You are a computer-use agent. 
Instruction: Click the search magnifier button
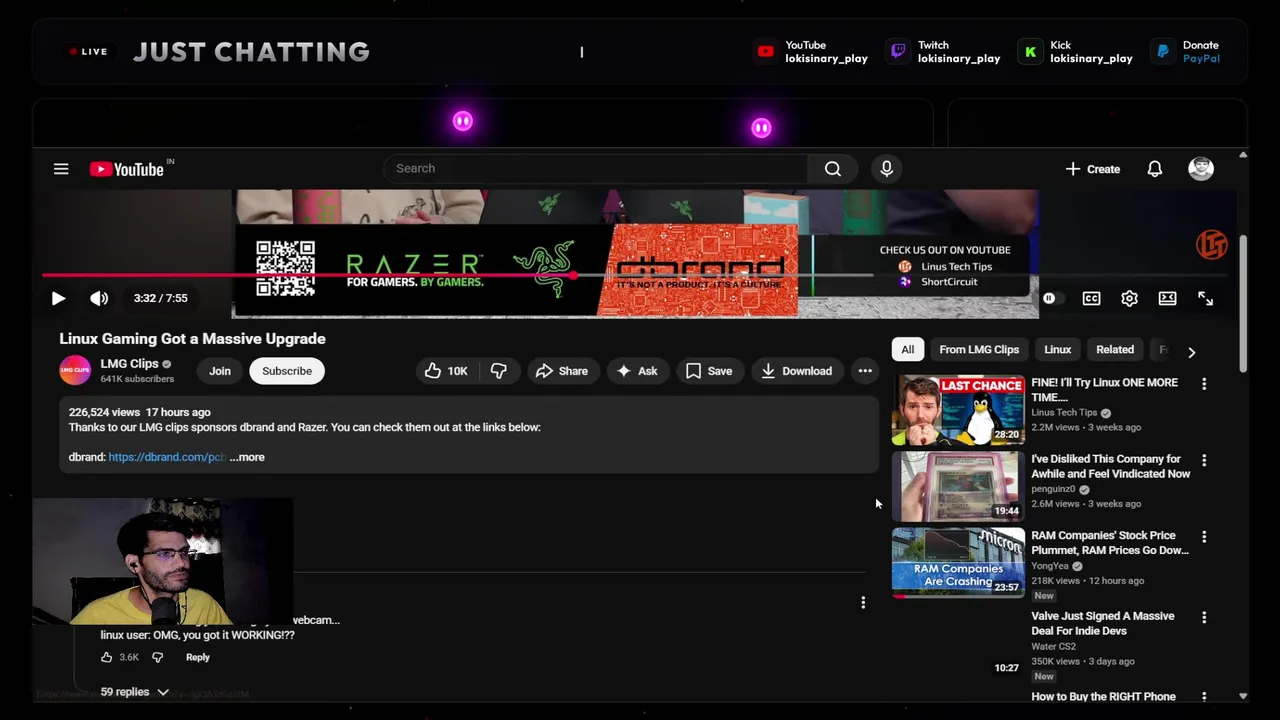(833, 169)
